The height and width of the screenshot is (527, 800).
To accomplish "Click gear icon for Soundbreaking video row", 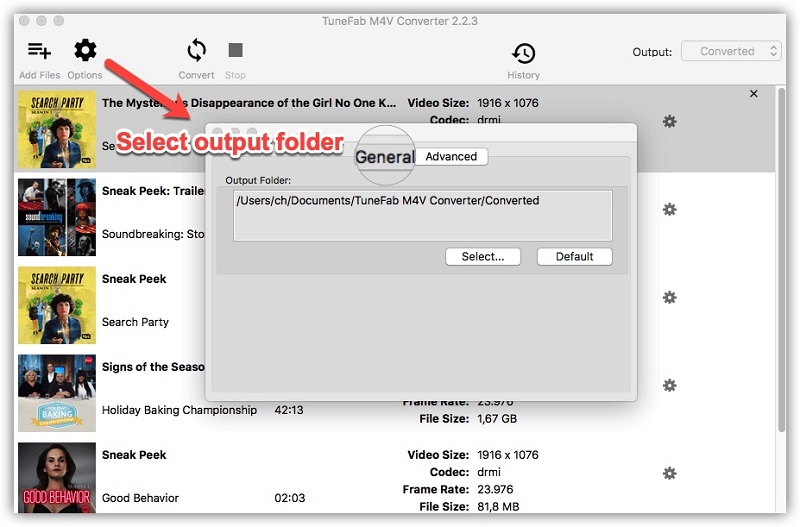I will [x=670, y=209].
